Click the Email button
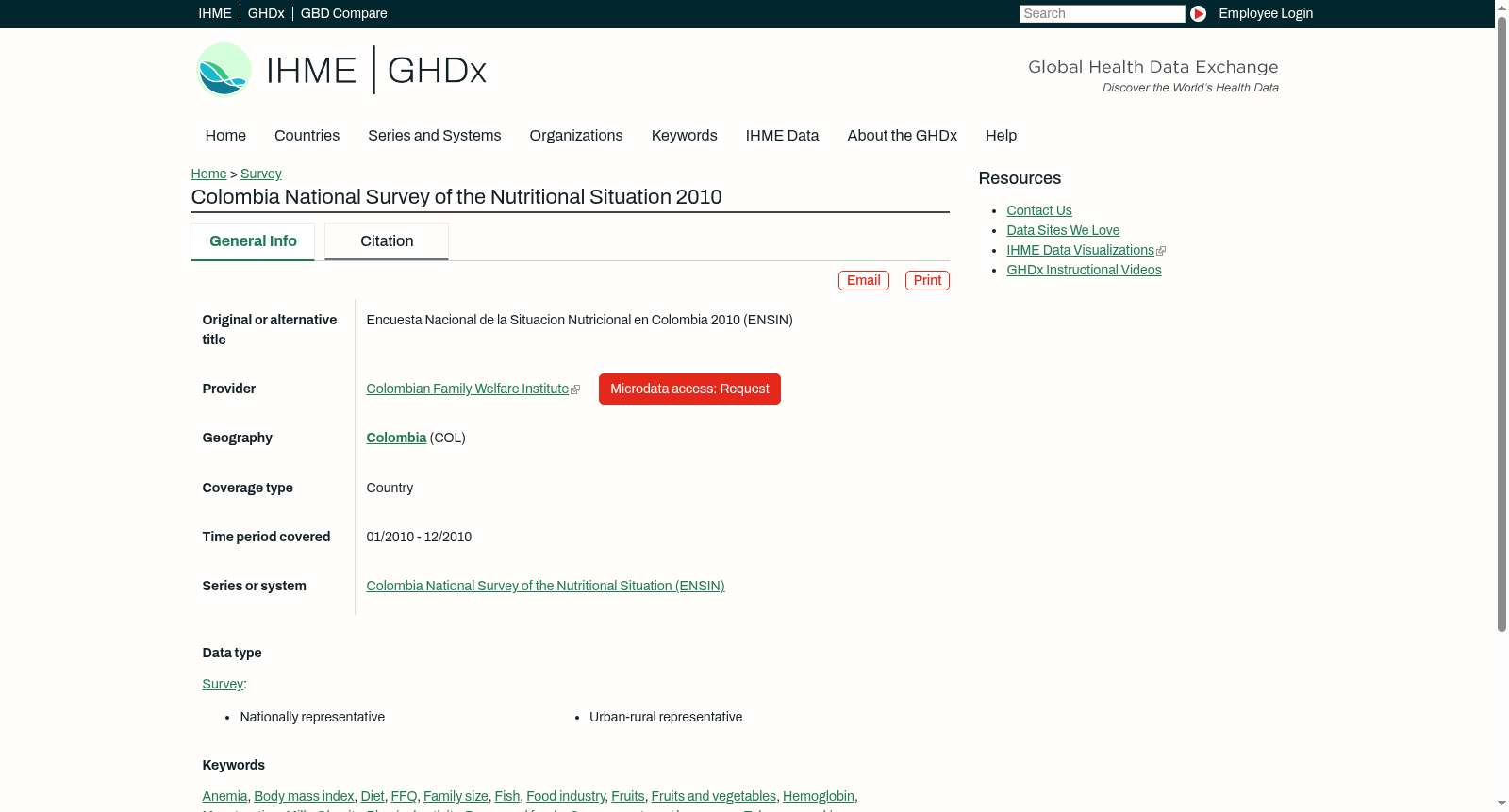 [x=864, y=280]
